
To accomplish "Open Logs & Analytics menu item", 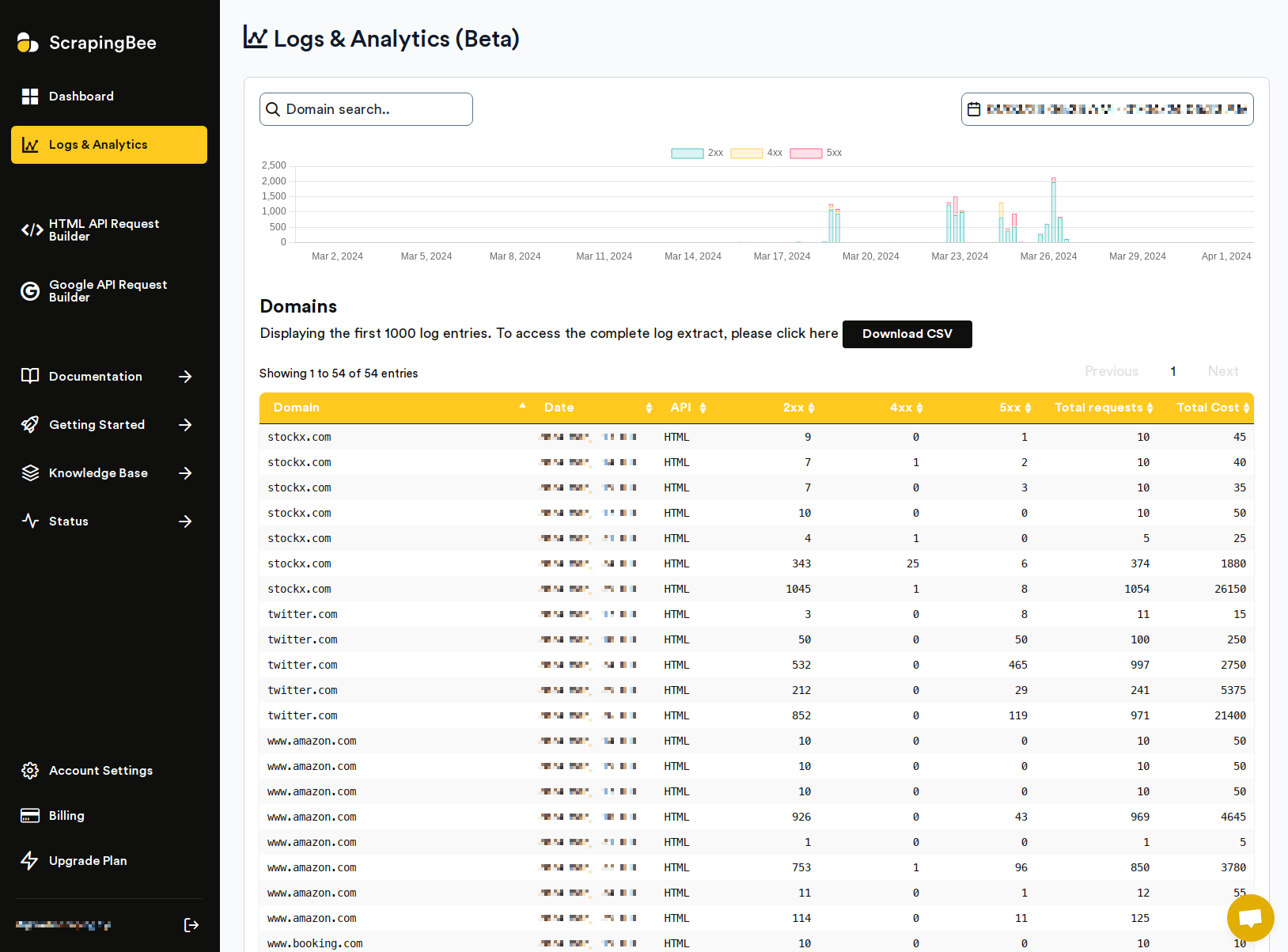I will (109, 145).
